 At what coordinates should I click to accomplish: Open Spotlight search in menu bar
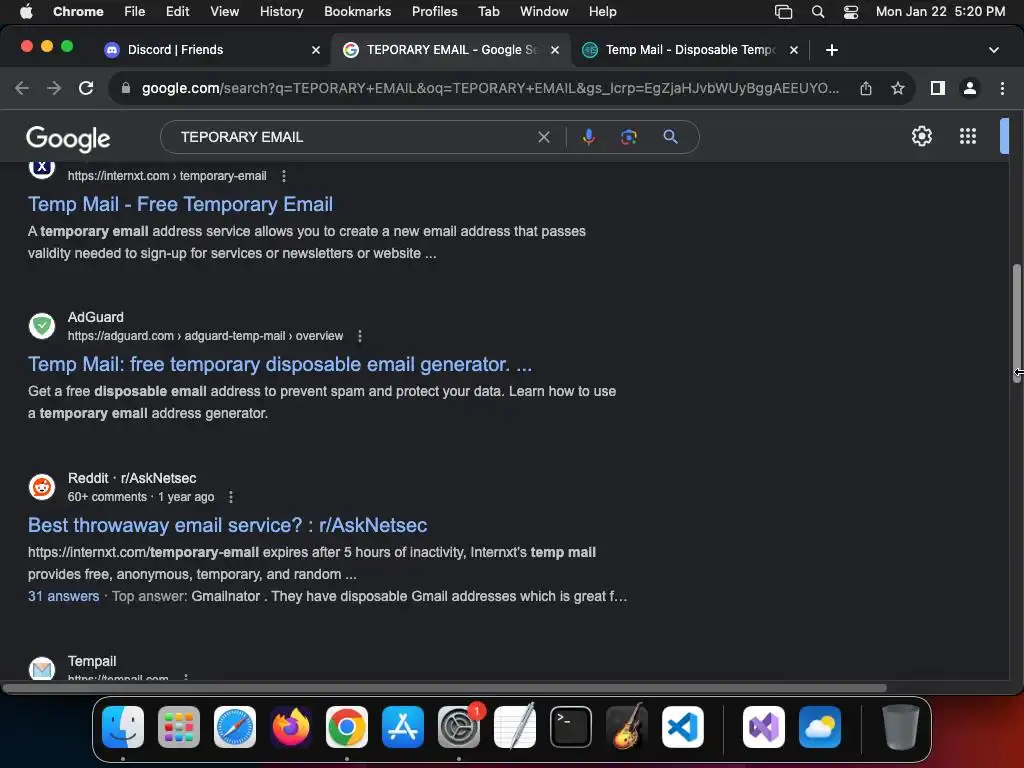pyautogui.click(x=818, y=12)
